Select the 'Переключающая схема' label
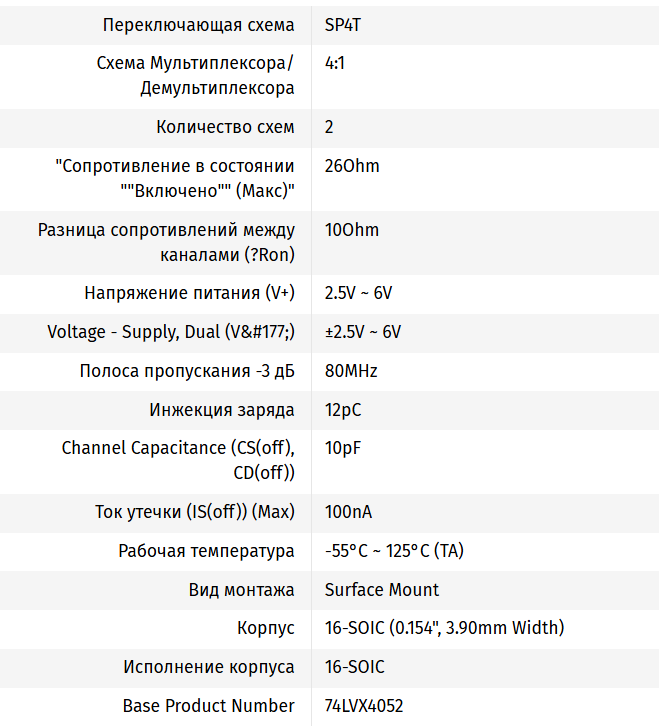Image resolution: width=659 pixels, height=728 pixels. [199, 25]
